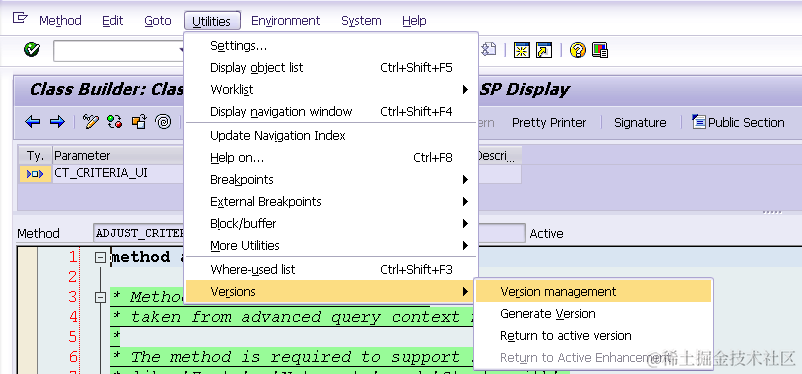Select Help on... menu entry

tap(331, 158)
